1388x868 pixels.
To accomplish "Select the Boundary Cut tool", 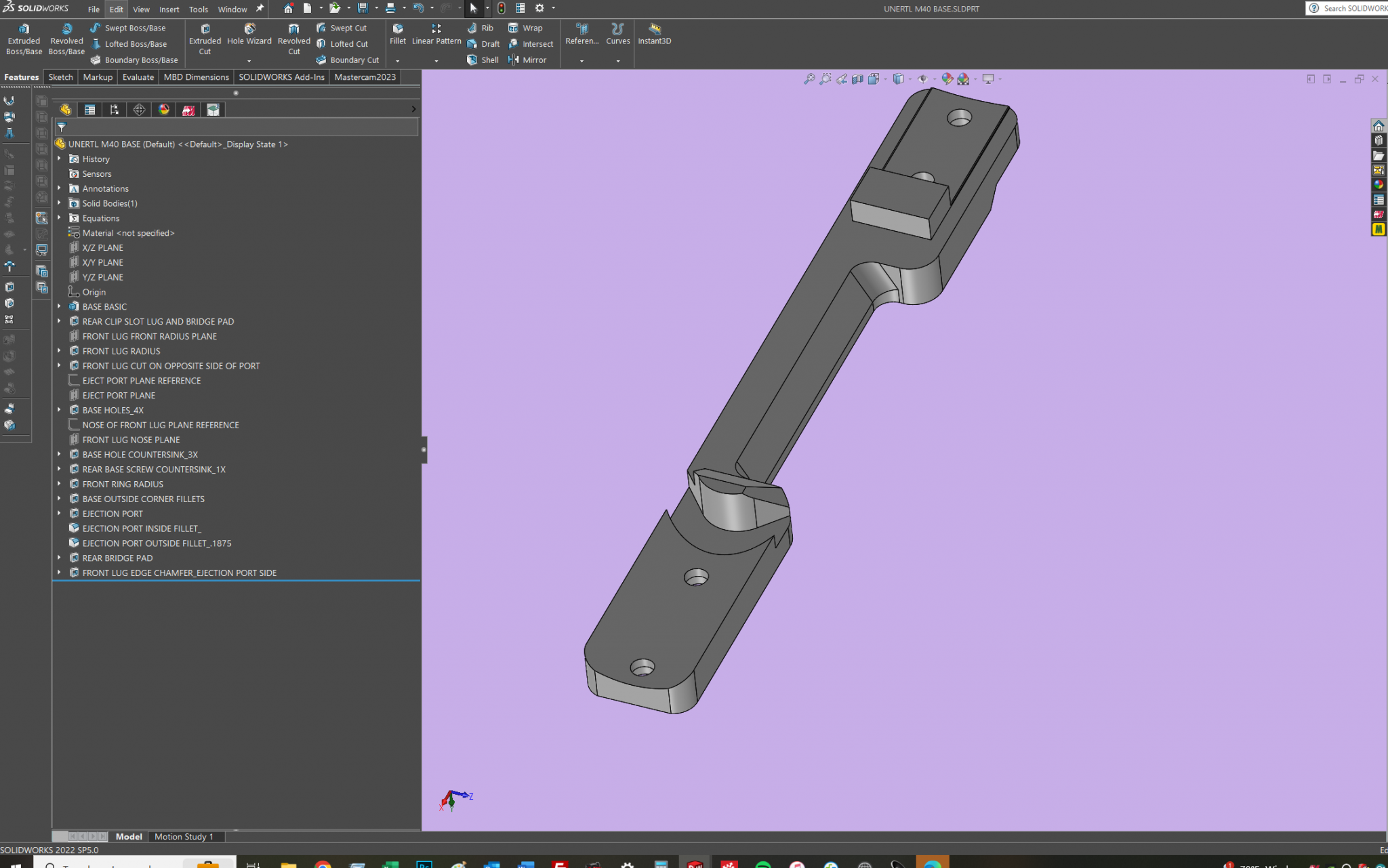I will pyautogui.click(x=347, y=60).
